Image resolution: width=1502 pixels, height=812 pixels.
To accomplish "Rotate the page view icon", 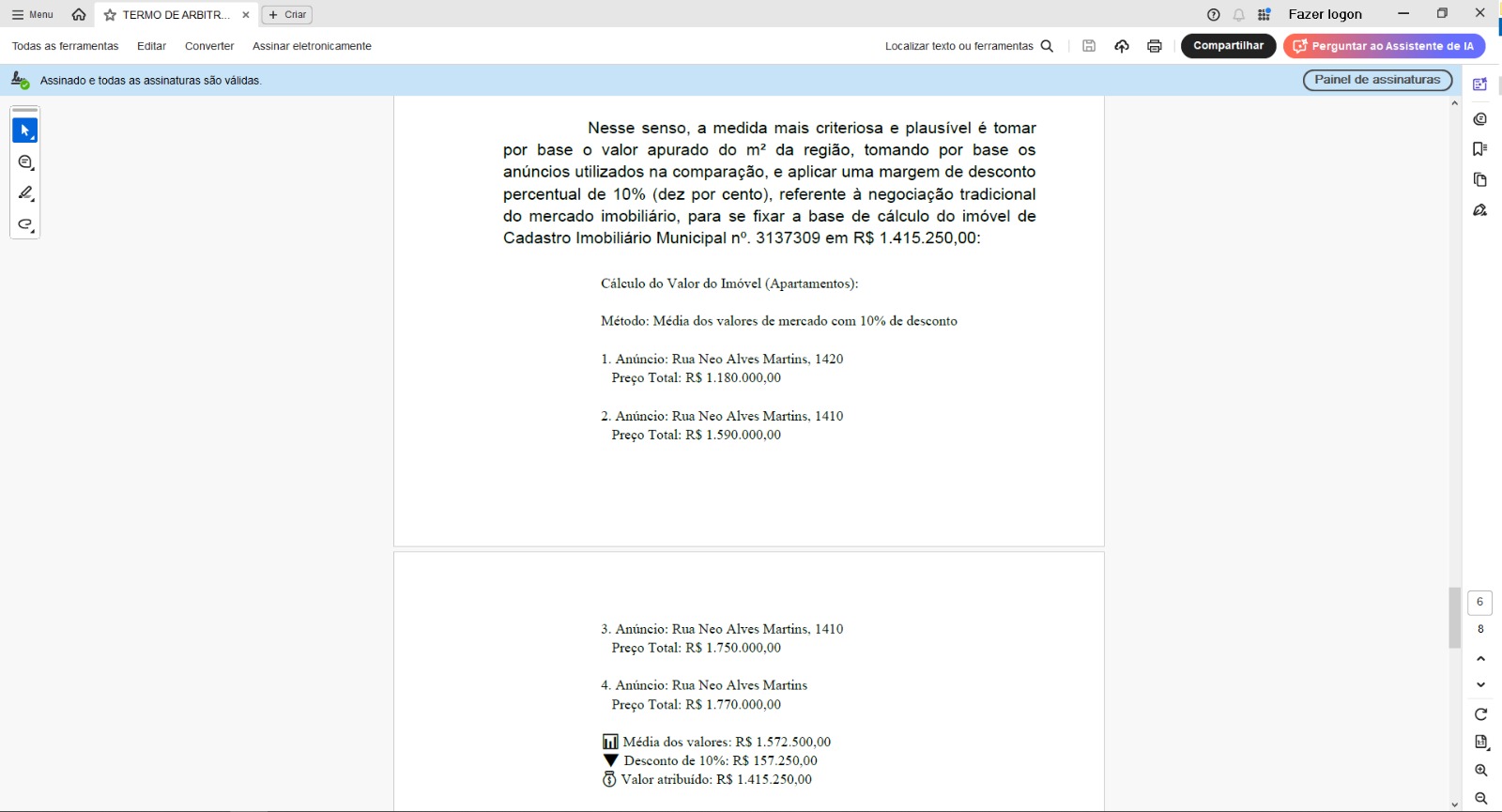I will 1480,714.
